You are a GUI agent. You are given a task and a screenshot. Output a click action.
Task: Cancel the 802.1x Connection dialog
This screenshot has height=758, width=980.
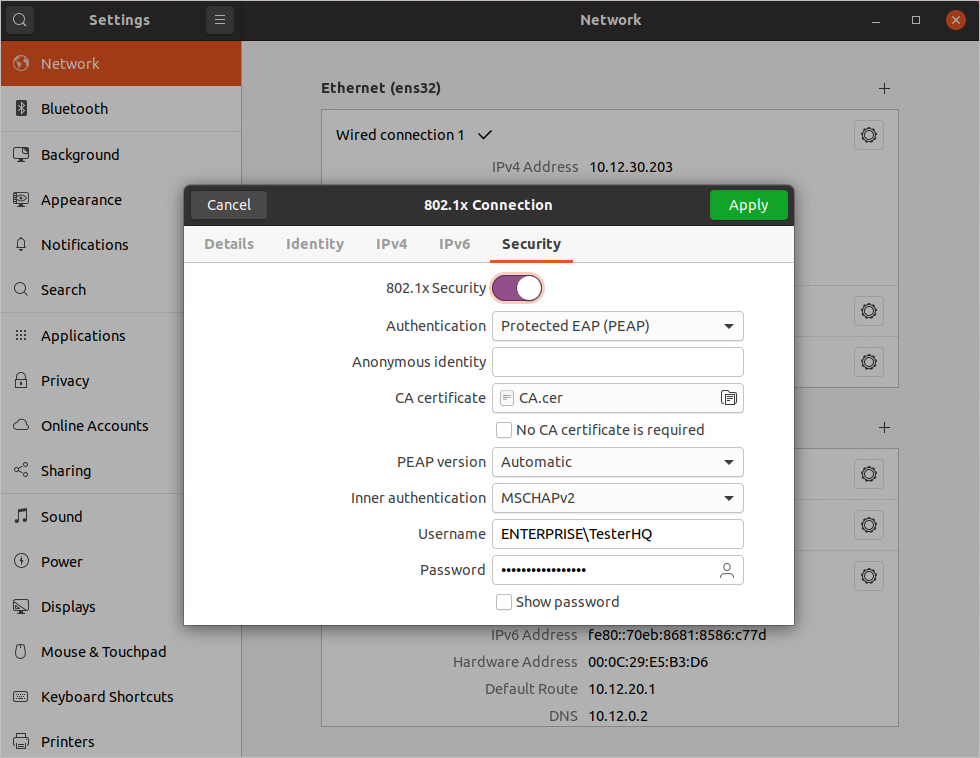click(x=229, y=205)
